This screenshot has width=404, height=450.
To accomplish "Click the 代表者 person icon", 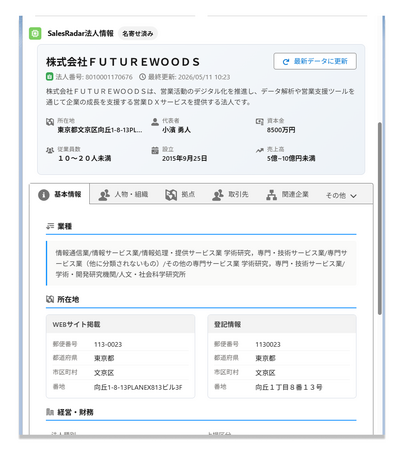I will [155, 122].
